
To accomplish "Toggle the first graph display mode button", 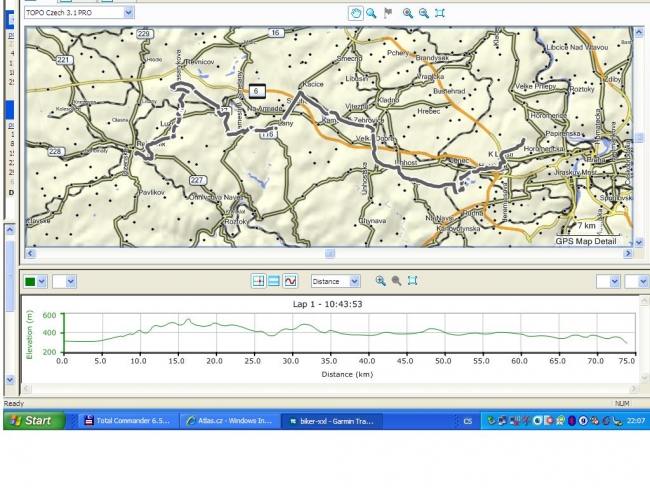I will [258, 282].
